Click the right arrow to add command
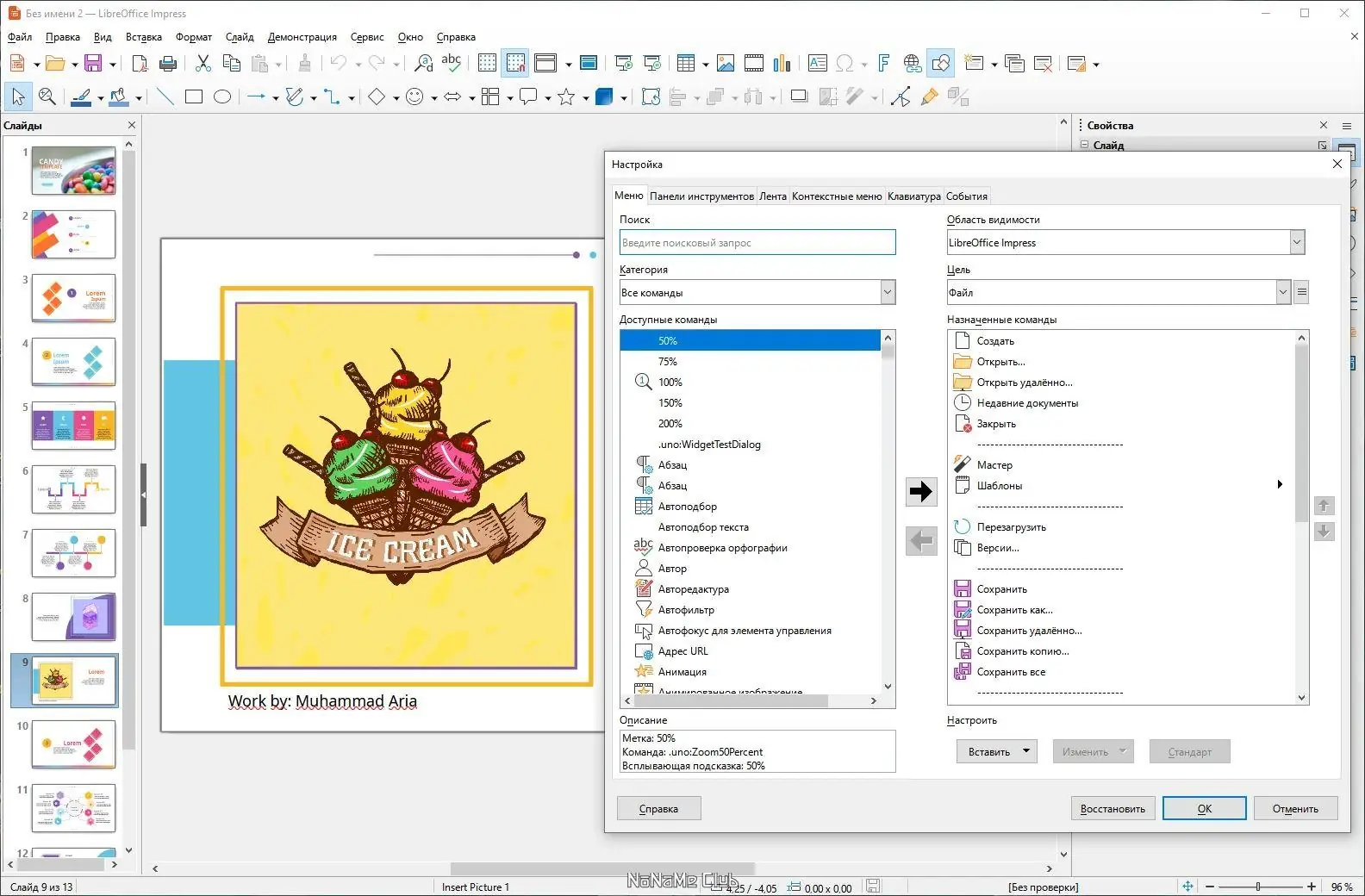The height and width of the screenshot is (896, 1365). [921, 492]
